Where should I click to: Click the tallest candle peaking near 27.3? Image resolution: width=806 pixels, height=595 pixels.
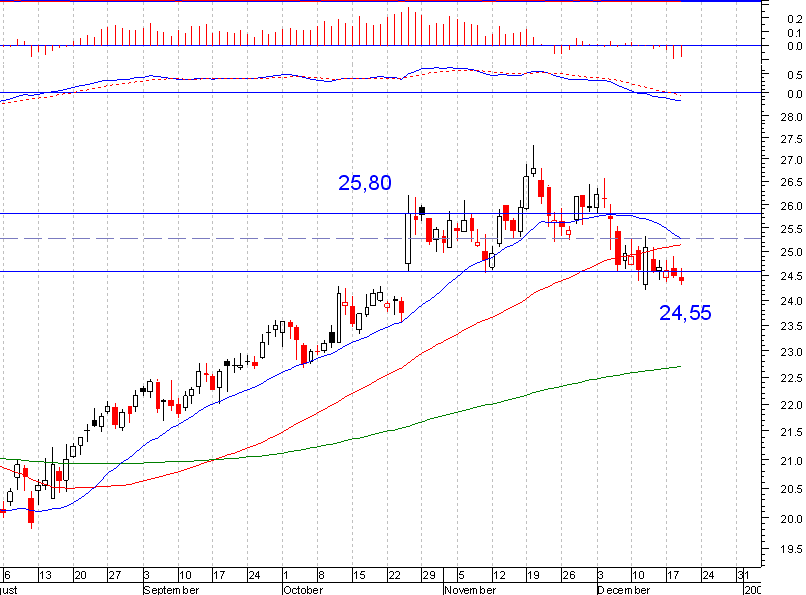click(534, 161)
